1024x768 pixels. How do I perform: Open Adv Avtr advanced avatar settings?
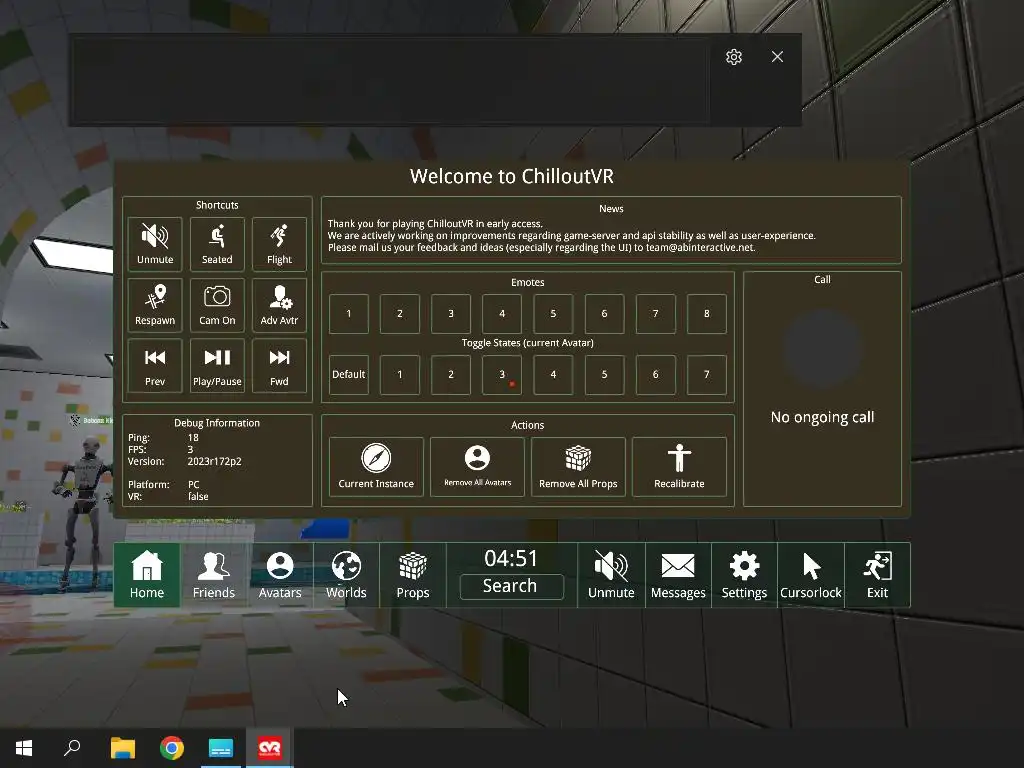pyautogui.click(x=279, y=305)
